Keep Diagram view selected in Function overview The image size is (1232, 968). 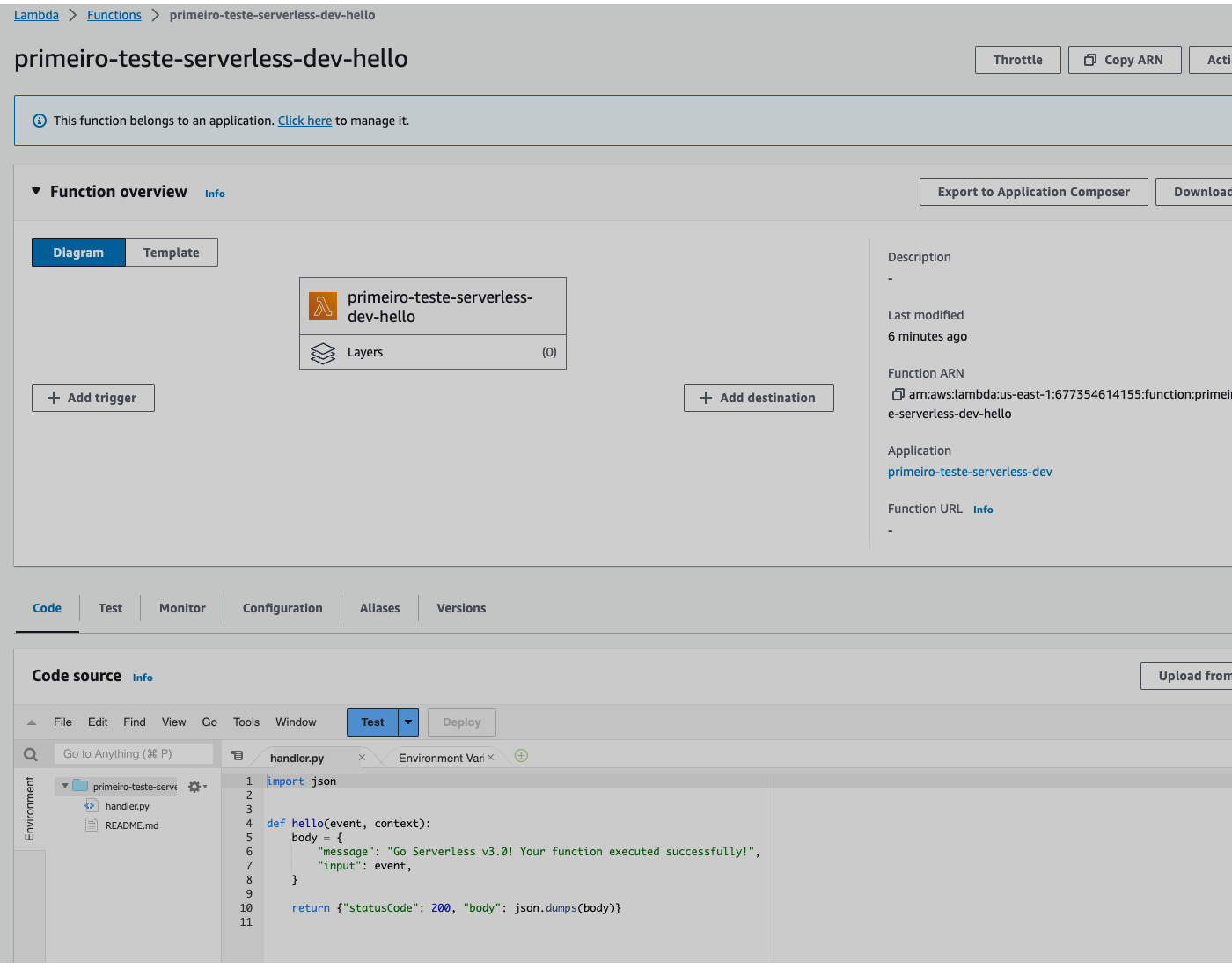(78, 253)
